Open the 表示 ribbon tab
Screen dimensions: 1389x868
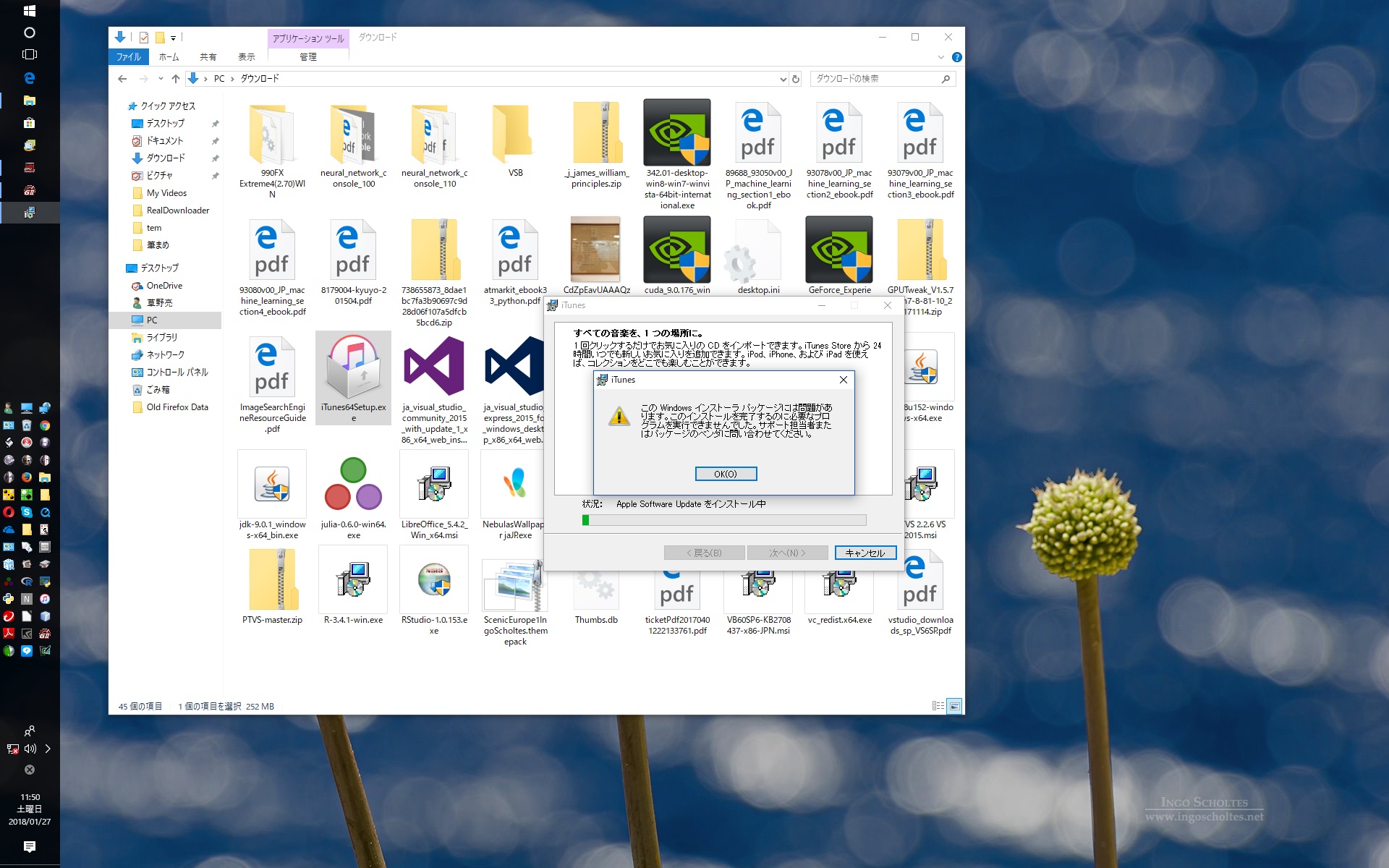tap(247, 57)
